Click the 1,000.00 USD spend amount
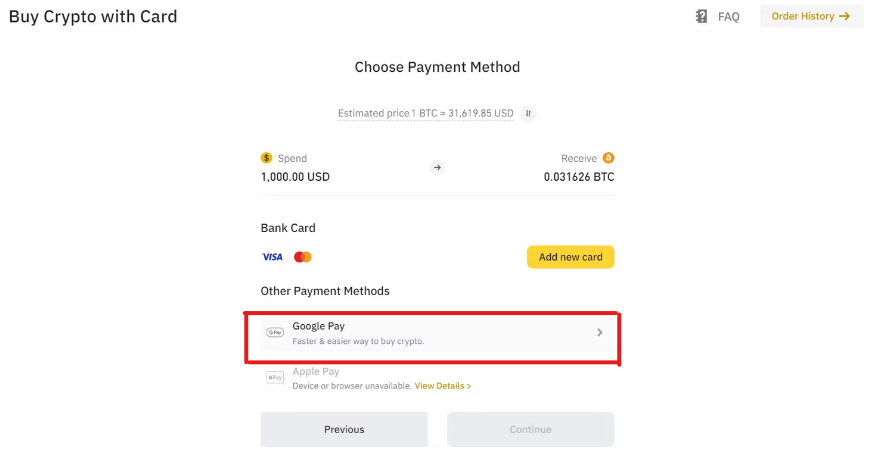Image resolution: width=882 pixels, height=466 pixels. [295, 177]
